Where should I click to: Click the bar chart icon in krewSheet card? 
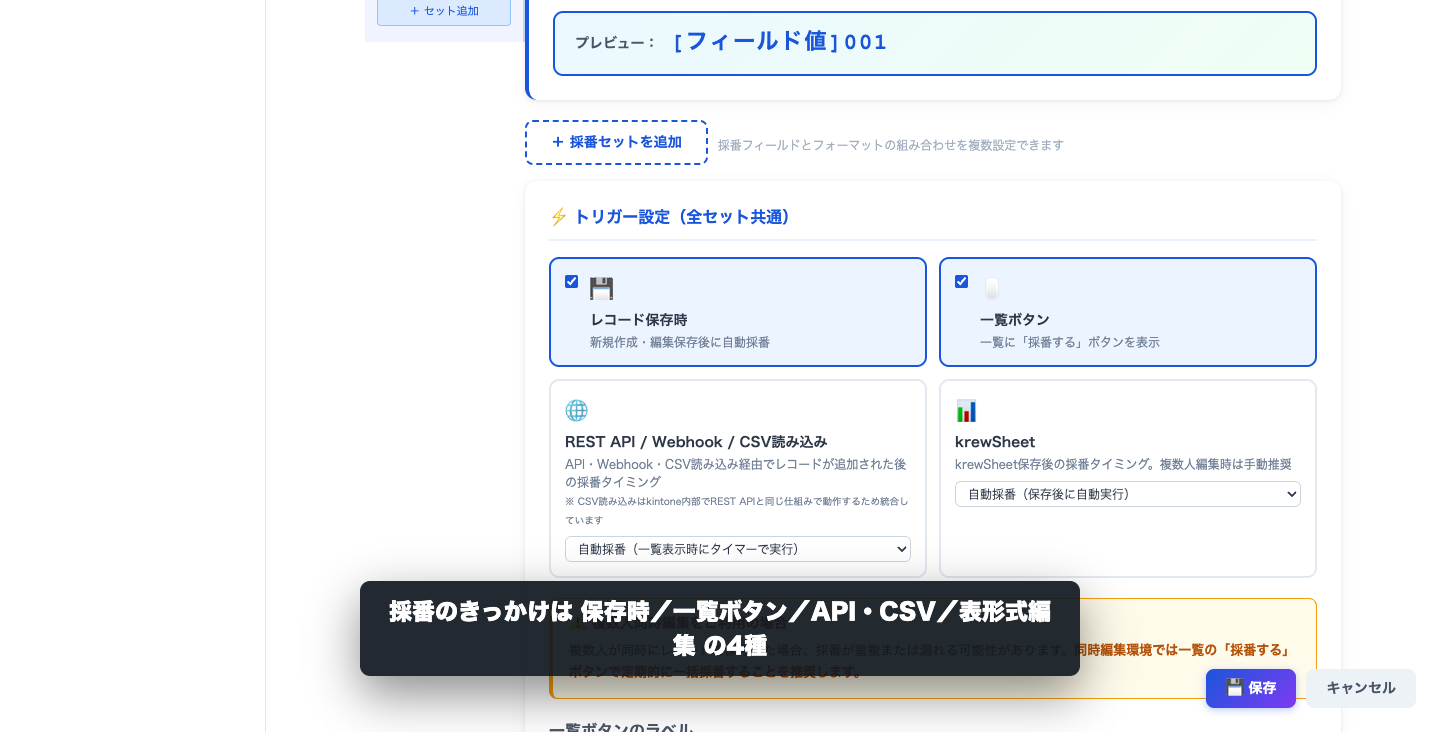967,411
